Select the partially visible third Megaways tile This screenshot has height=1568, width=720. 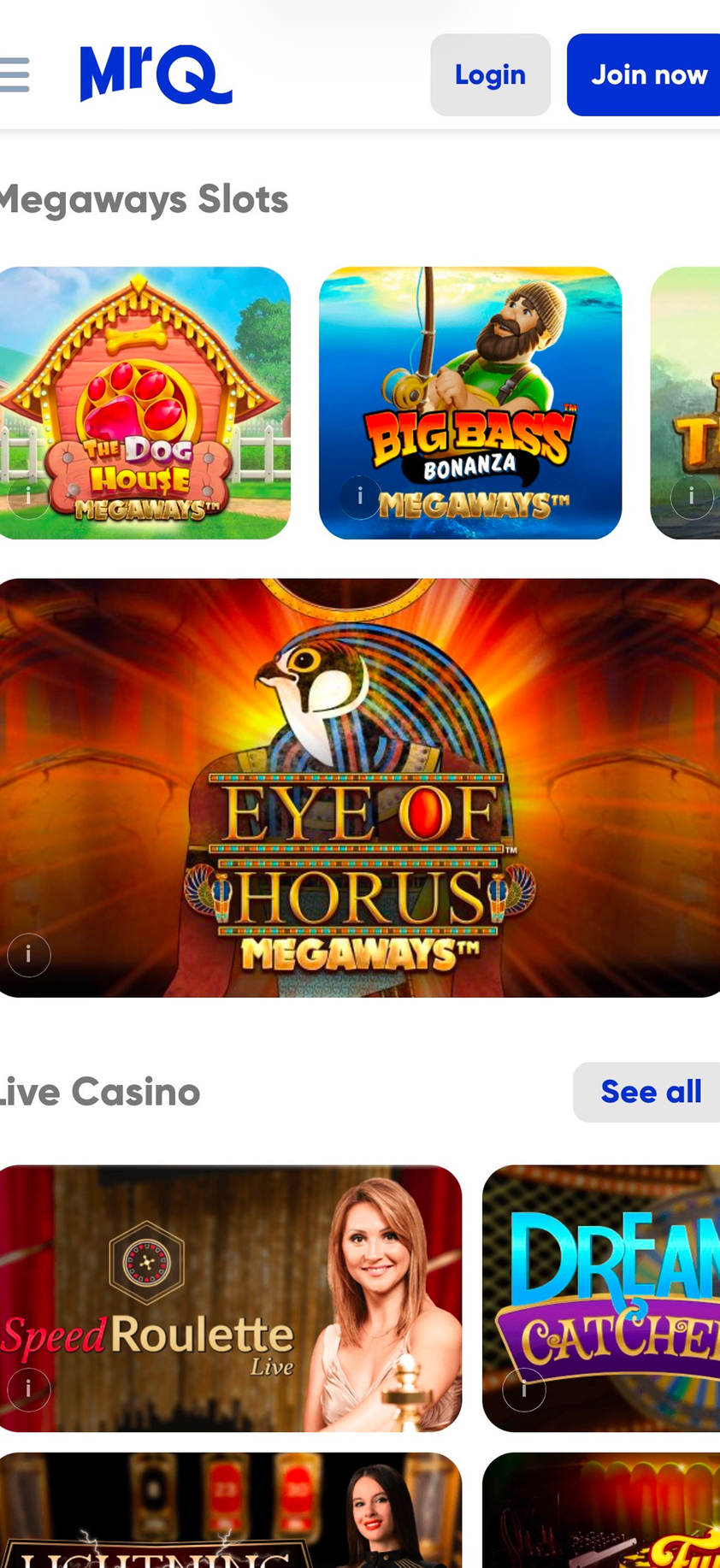[685, 403]
